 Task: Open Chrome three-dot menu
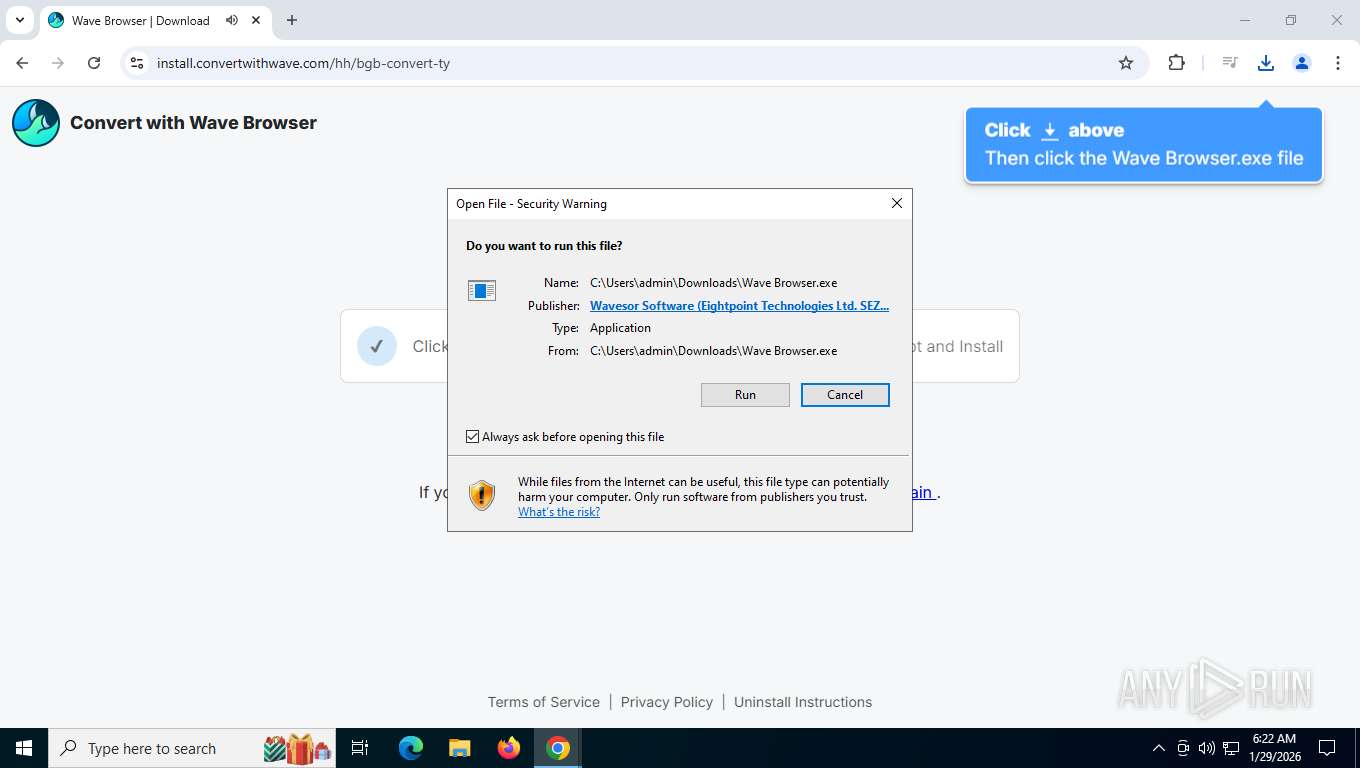(1338, 63)
